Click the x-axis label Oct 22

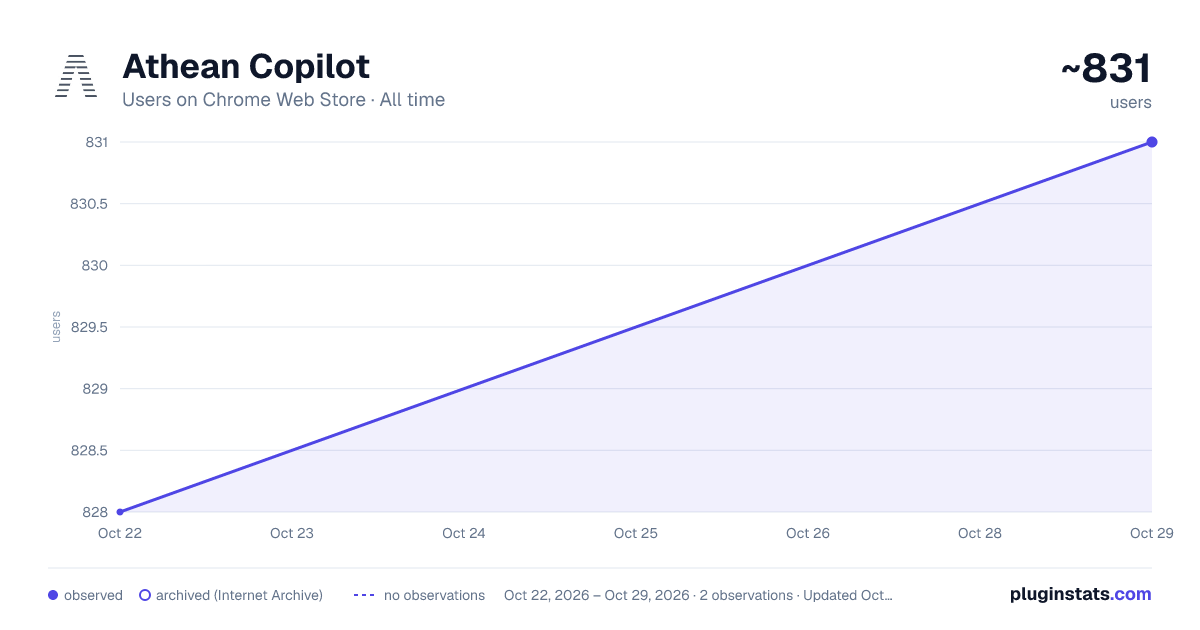pos(120,533)
